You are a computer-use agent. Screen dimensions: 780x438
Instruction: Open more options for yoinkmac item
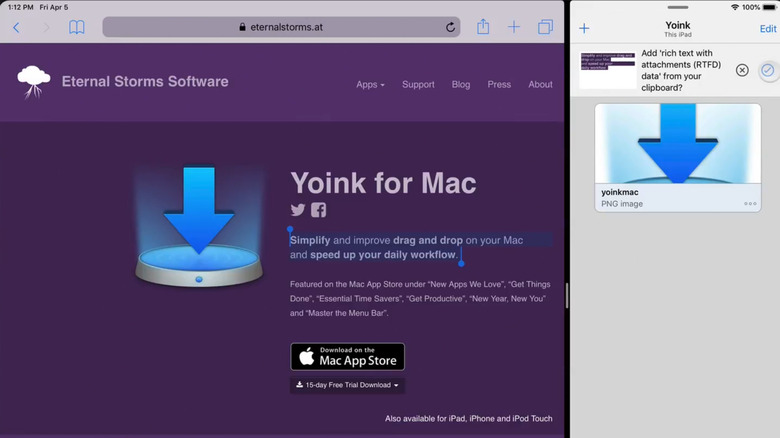[x=750, y=204]
